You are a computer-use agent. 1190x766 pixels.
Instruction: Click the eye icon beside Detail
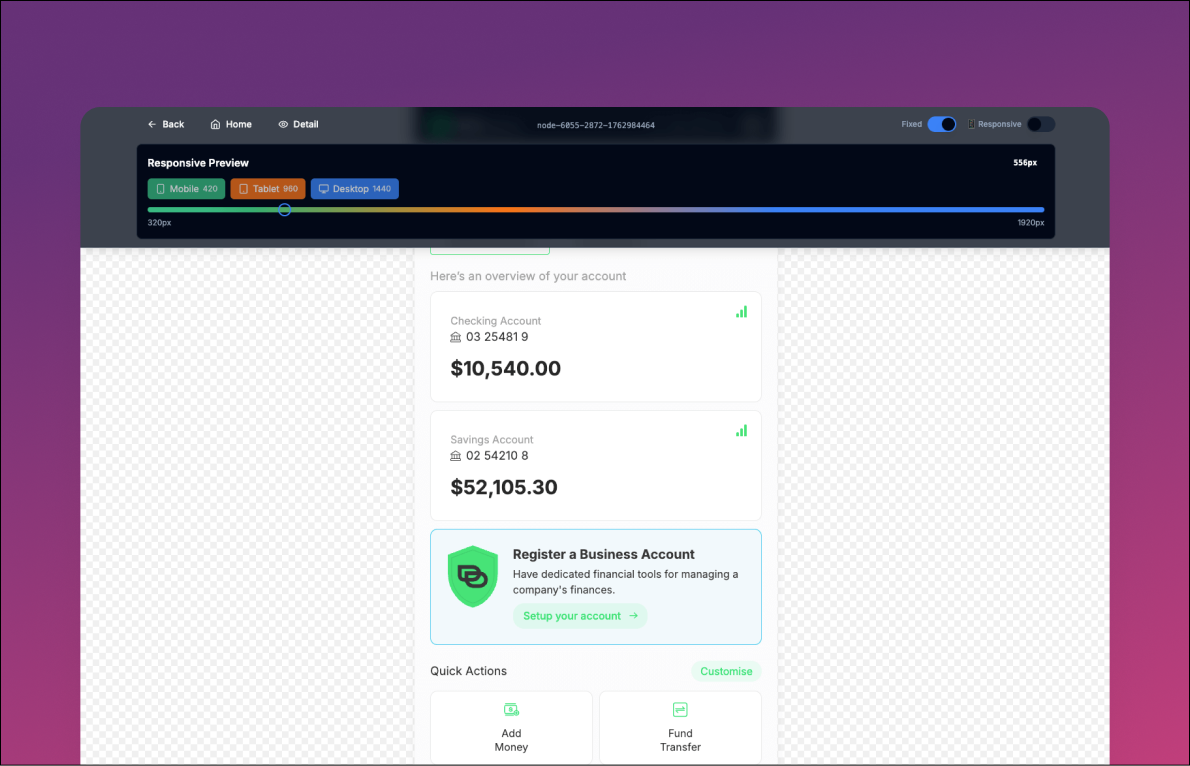[x=283, y=125]
